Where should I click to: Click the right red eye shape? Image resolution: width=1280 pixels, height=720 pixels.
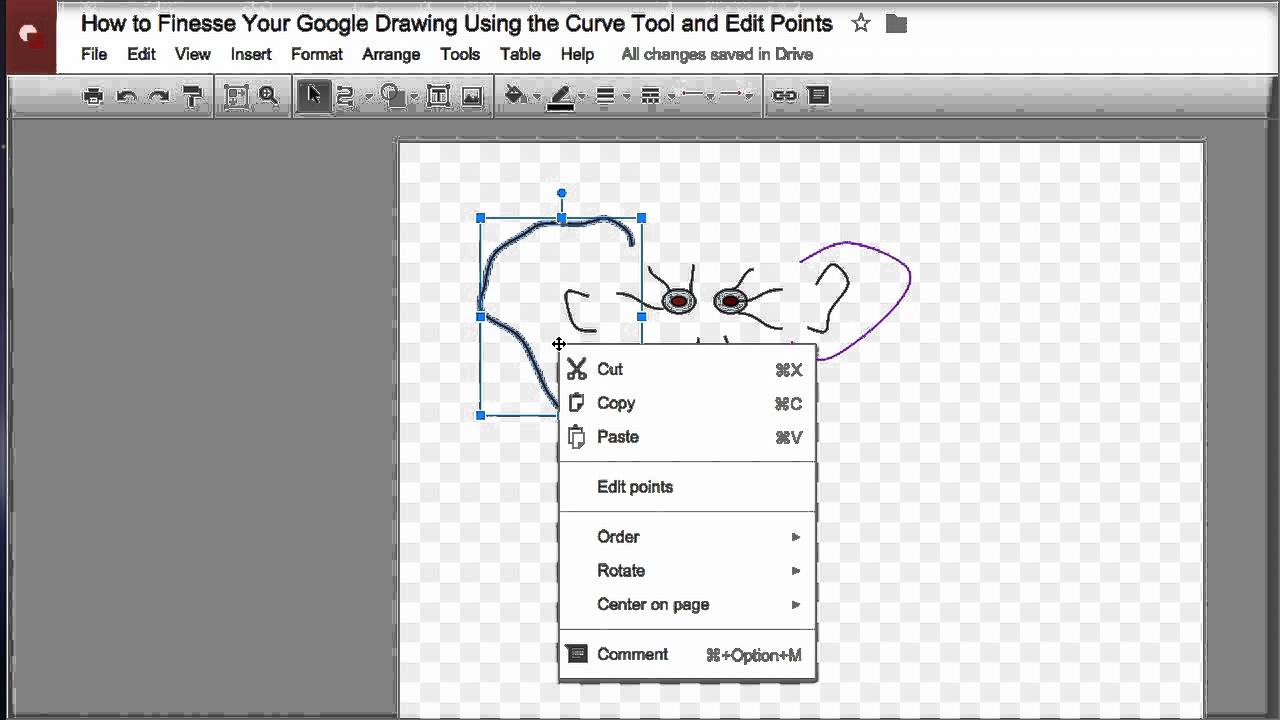[x=731, y=301]
